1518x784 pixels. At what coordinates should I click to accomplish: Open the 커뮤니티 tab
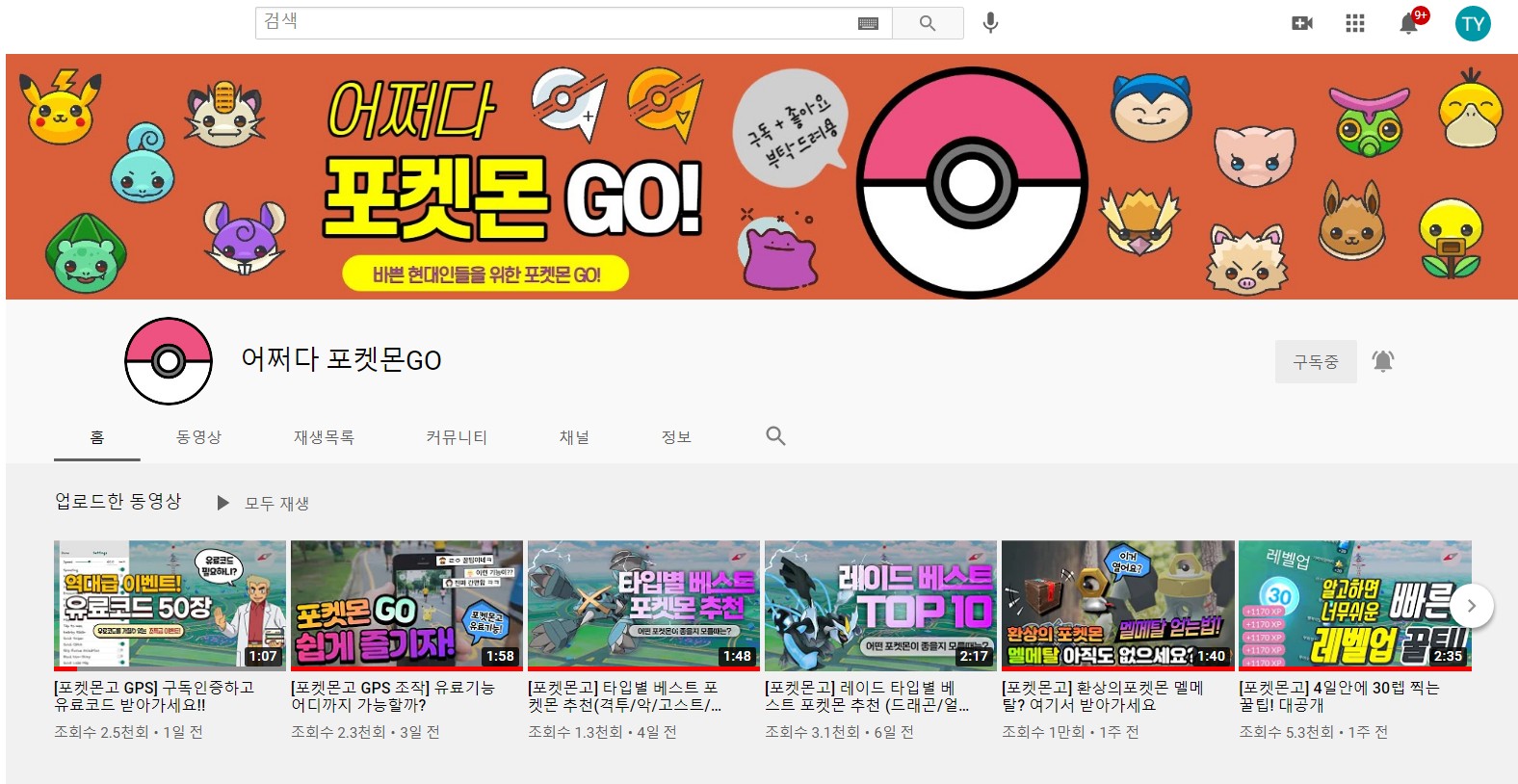coord(457,437)
